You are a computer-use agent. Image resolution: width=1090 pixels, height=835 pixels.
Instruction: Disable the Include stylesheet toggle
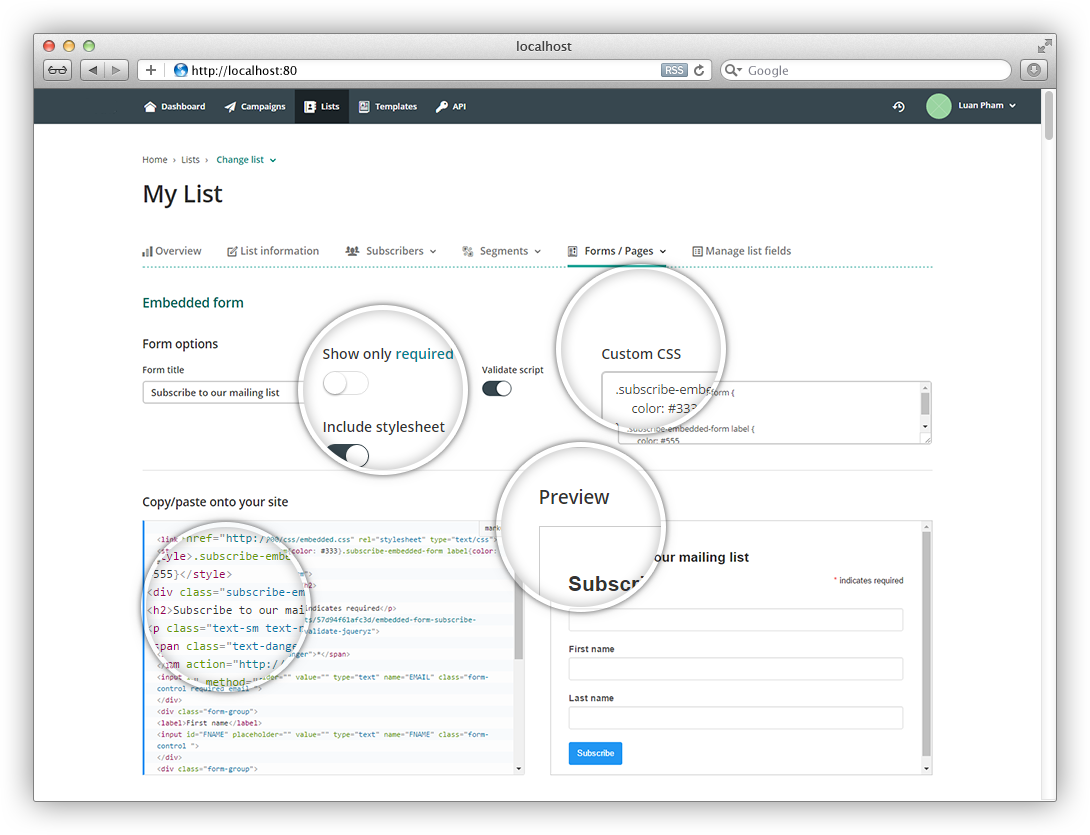[345, 455]
